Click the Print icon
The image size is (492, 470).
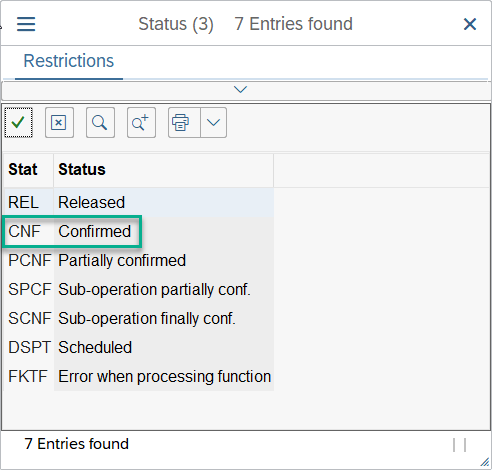[184, 122]
